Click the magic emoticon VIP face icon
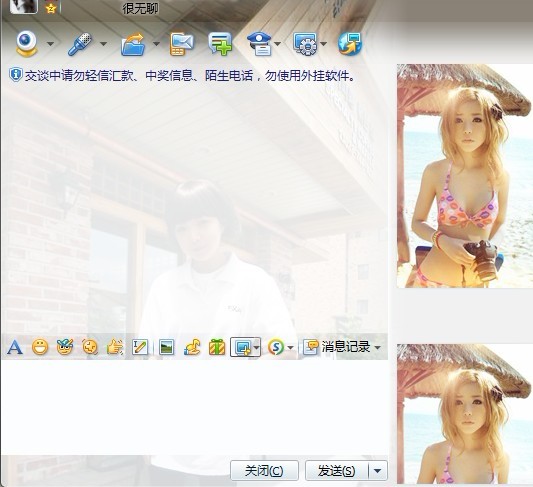This screenshot has height=487, width=533. pos(65,347)
